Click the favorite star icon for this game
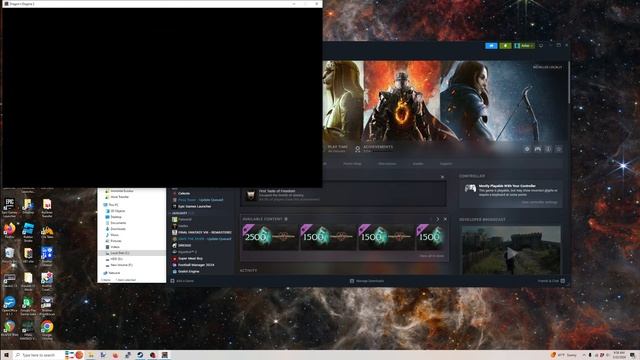Image resolution: width=640 pixels, height=360 pixels. (559, 149)
